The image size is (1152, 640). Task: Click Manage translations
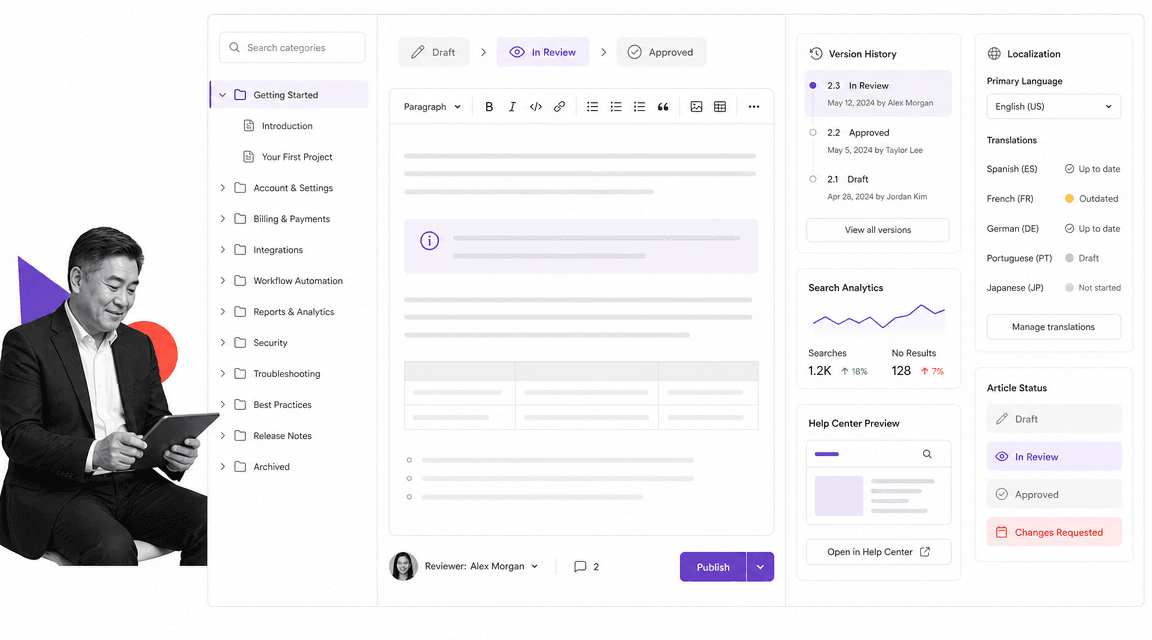pyautogui.click(x=1054, y=327)
